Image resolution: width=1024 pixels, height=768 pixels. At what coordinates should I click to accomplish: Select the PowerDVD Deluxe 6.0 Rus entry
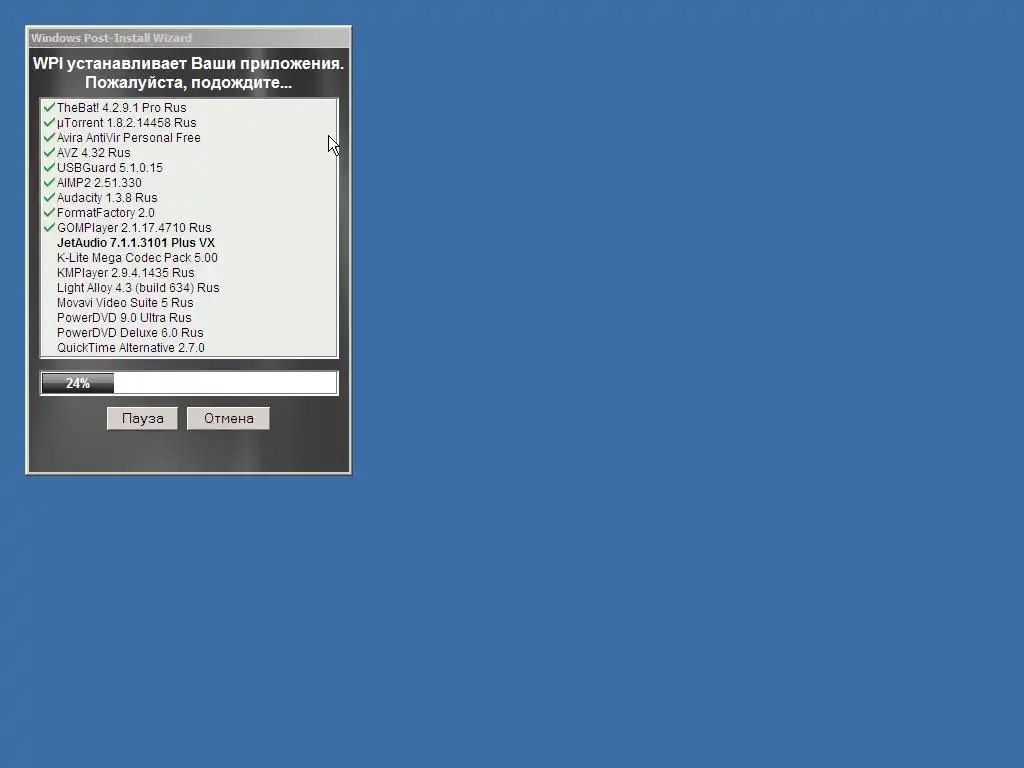pyautogui.click(x=130, y=333)
